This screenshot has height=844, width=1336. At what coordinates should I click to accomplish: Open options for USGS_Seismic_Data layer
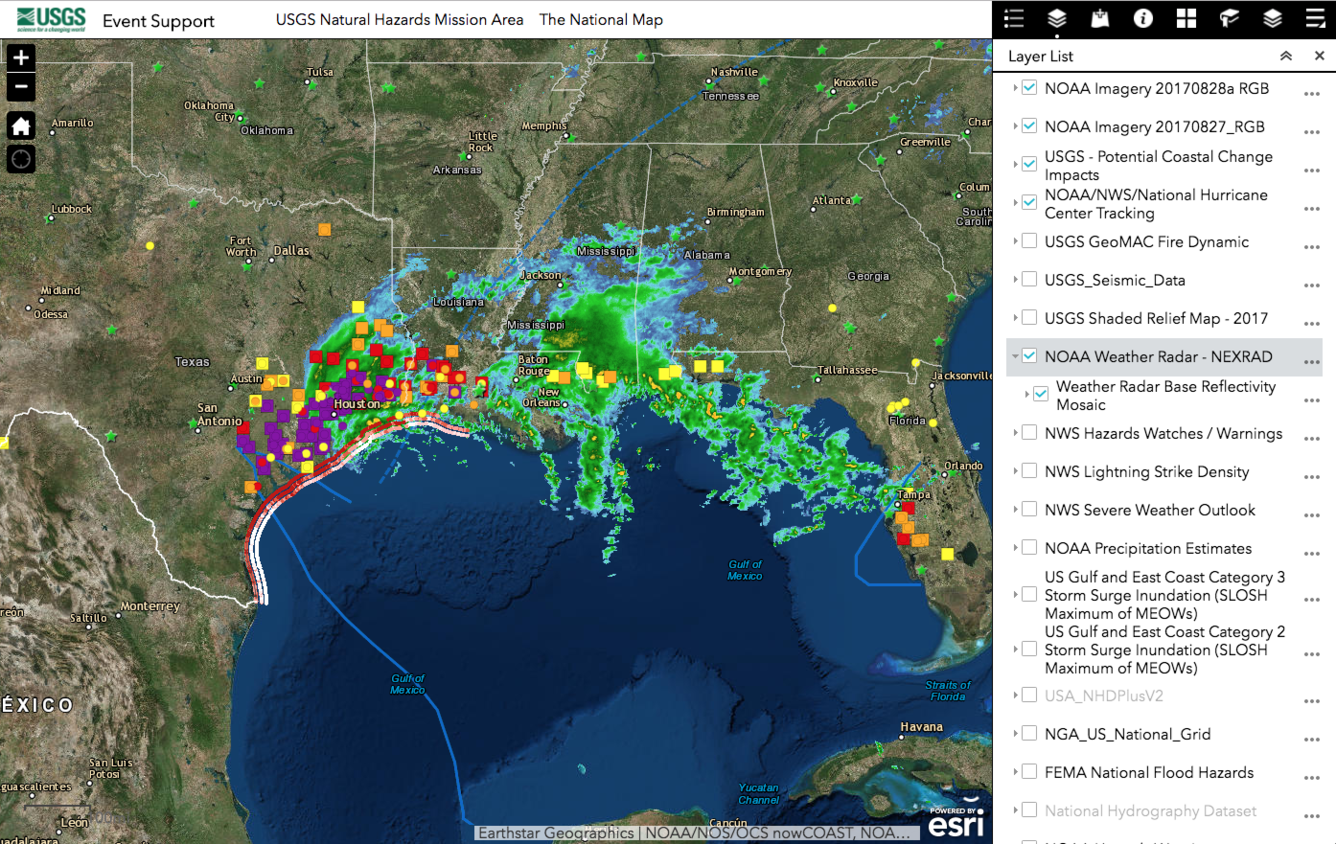coord(1311,286)
